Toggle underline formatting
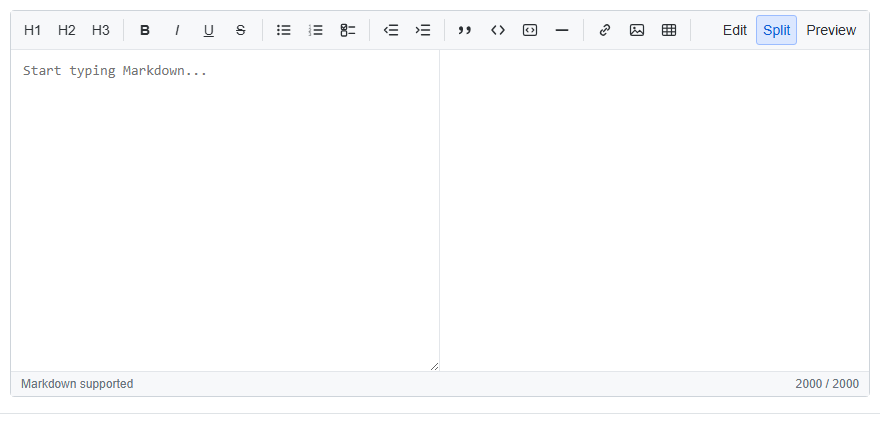The width and height of the screenshot is (880, 447). (209, 30)
